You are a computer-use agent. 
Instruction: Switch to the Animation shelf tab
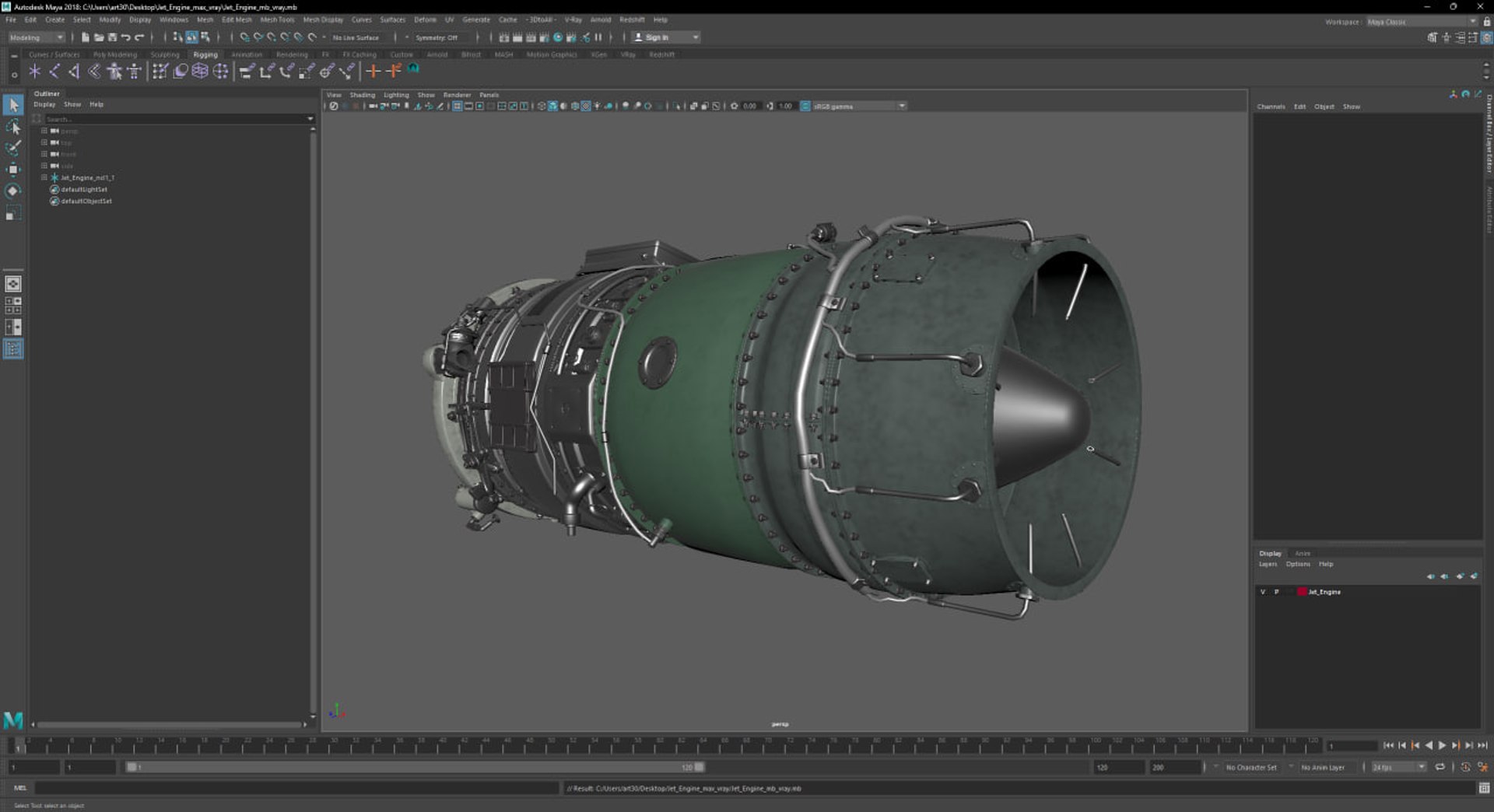coord(247,54)
